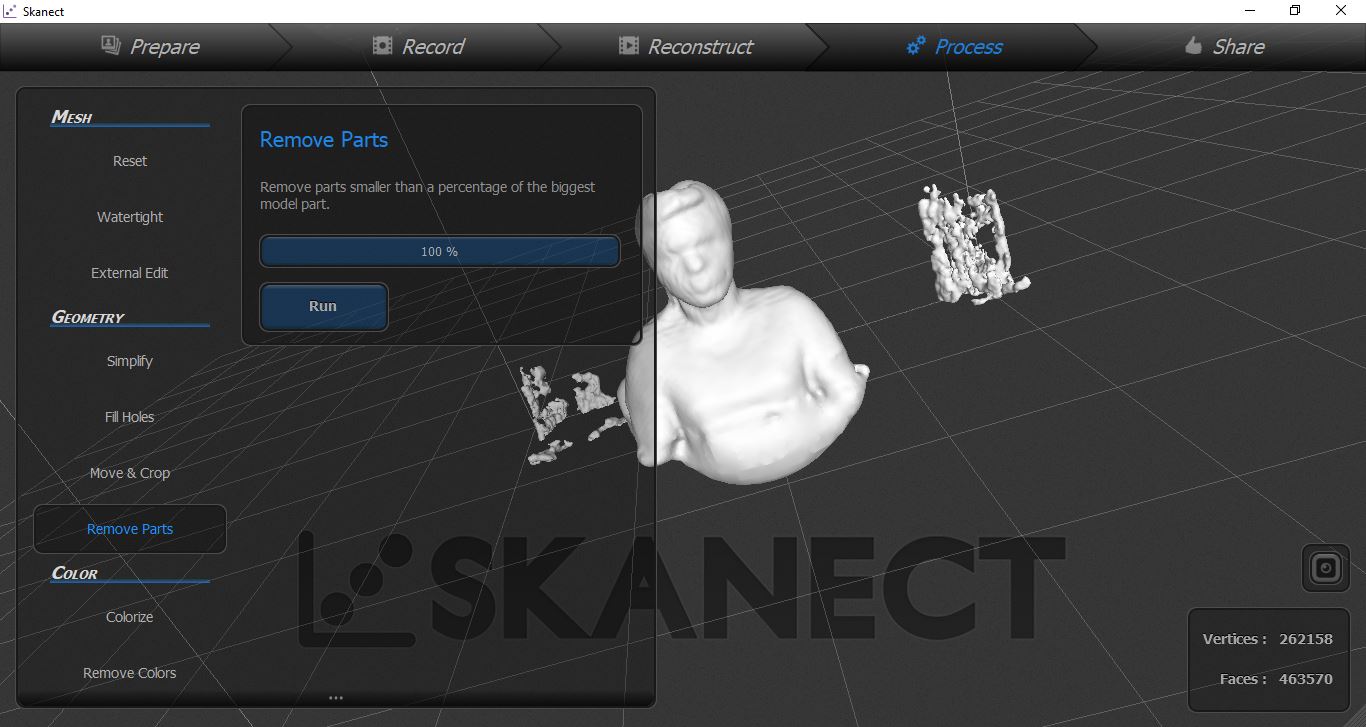Click the Geometry section header

tap(88, 317)
